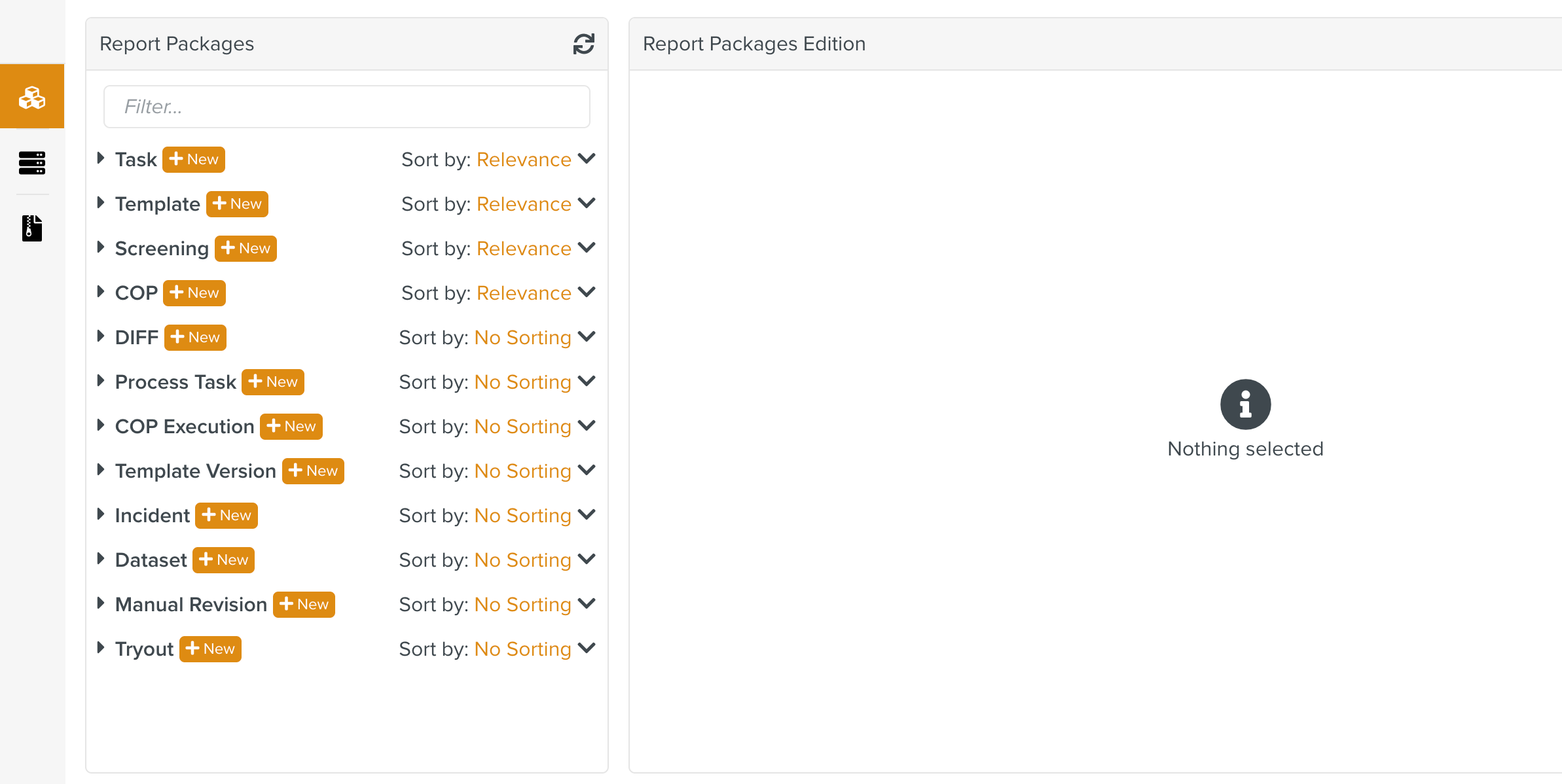The width and height of the screenshot is (1562, 784).
Task: Open the Template Version No Sorting dropdown
Action: coord(535,471)
